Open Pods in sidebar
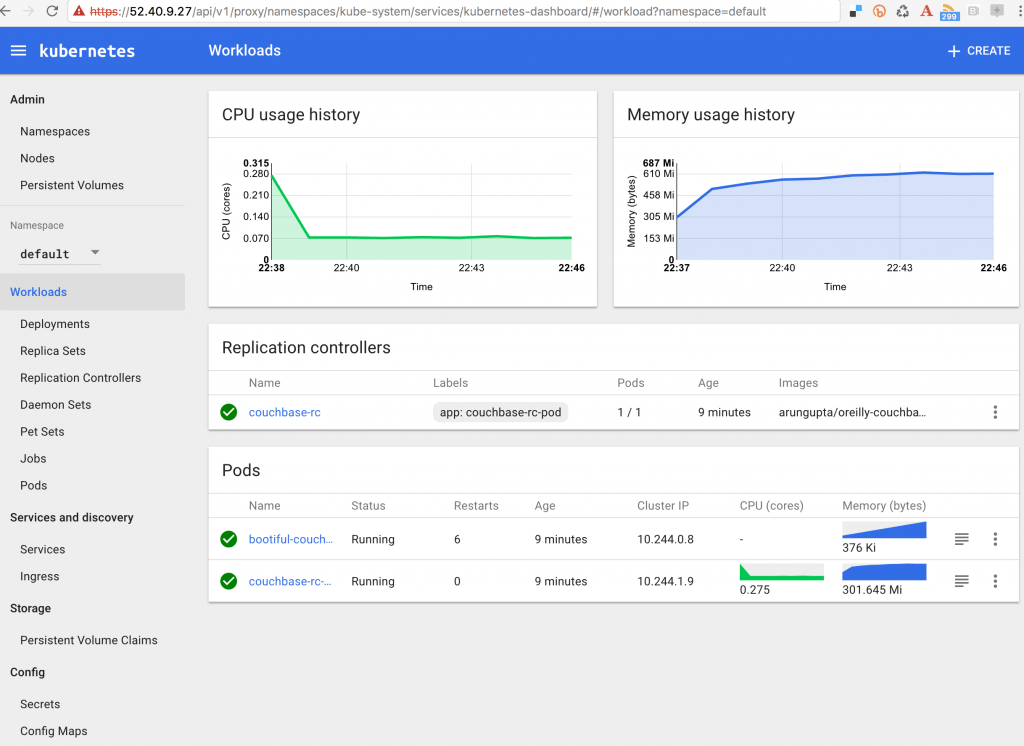Viewport: 1024px width, 746px height. click(33, 485)
